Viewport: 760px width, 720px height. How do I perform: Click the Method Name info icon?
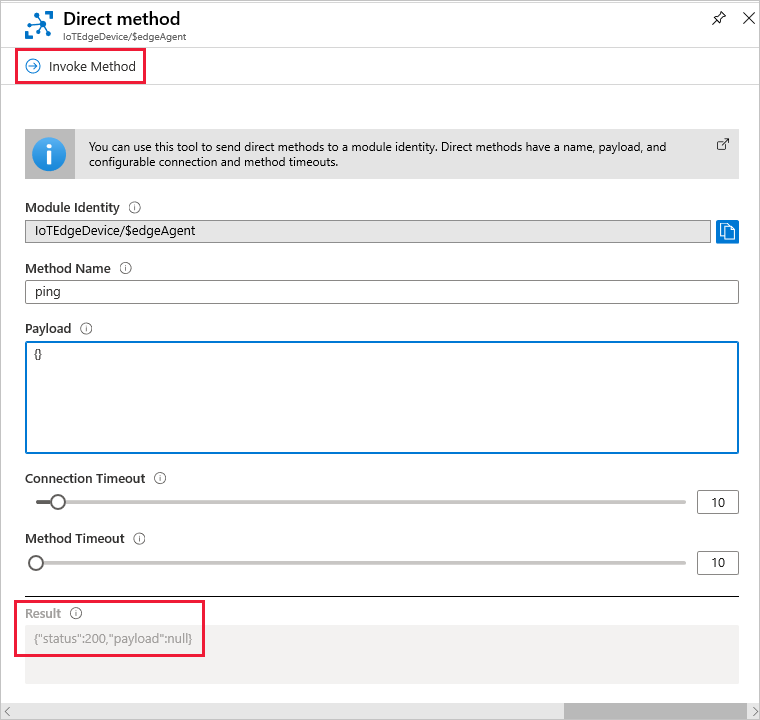point(126,268)
